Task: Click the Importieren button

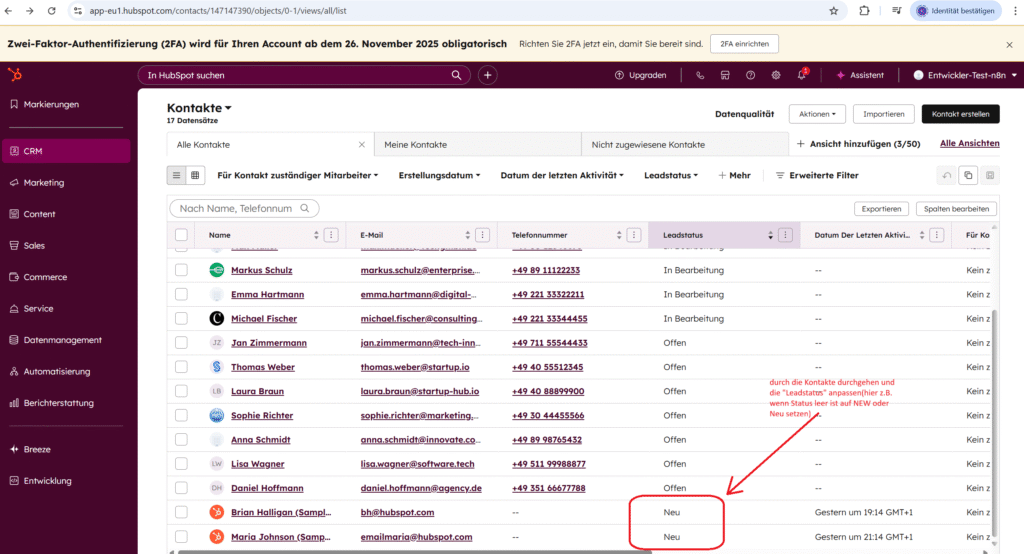Action: [884, 114]
